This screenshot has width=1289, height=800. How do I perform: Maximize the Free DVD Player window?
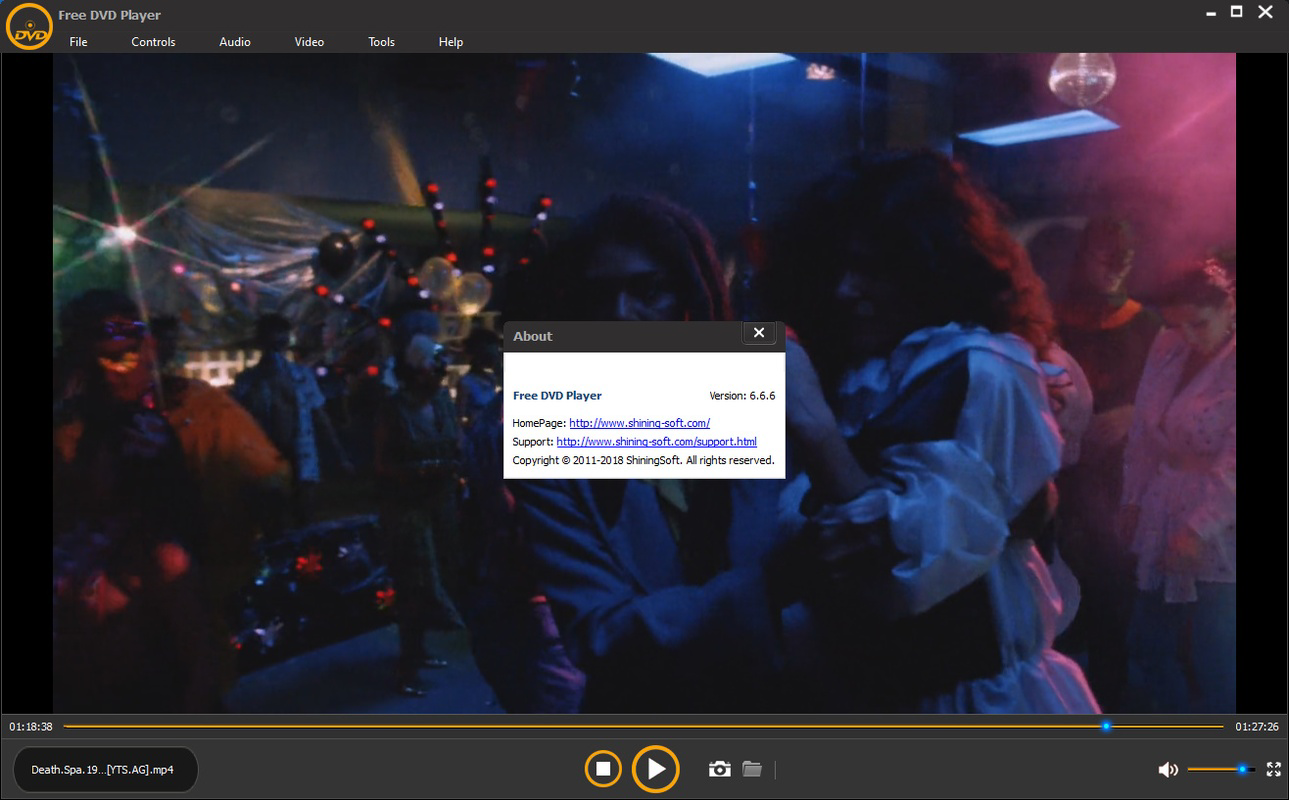[1236, 12]
